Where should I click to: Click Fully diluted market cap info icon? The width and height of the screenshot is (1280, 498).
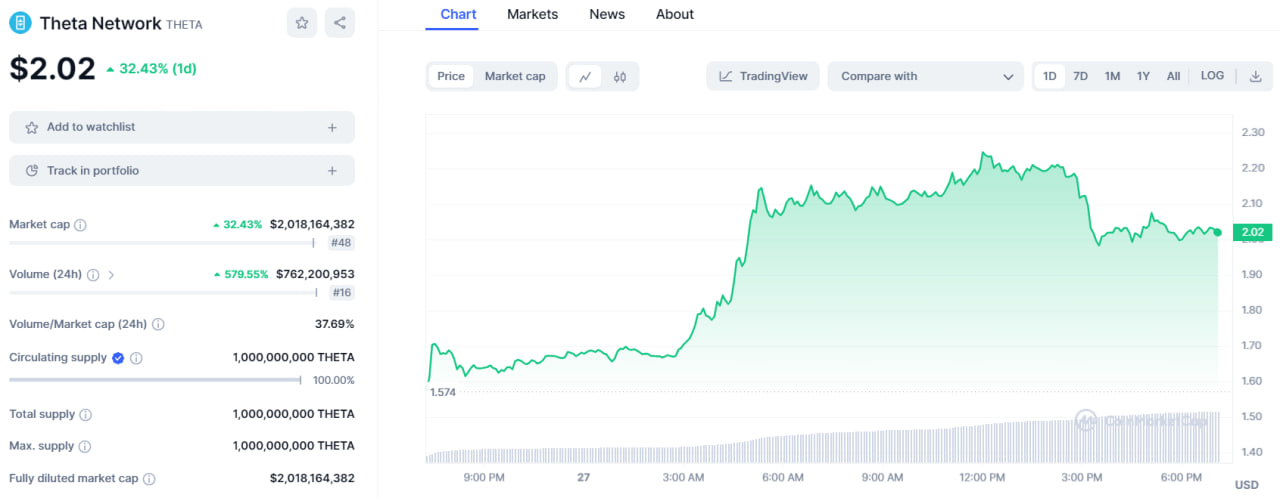[149, 479]
